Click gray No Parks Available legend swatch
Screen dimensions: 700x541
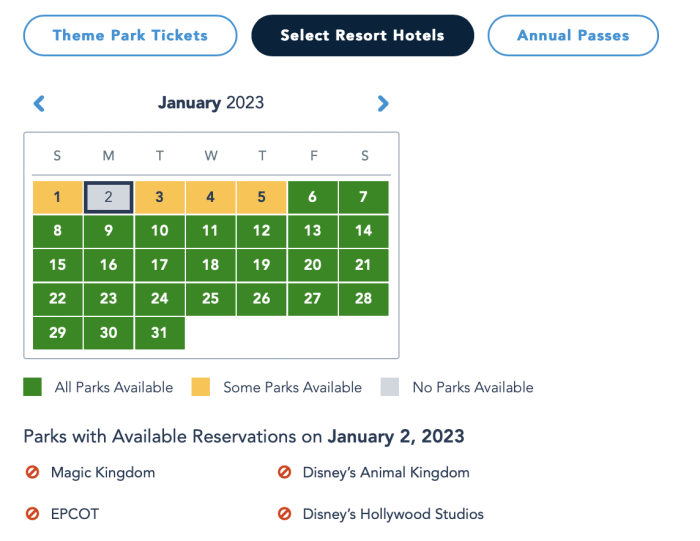point(390,387)
